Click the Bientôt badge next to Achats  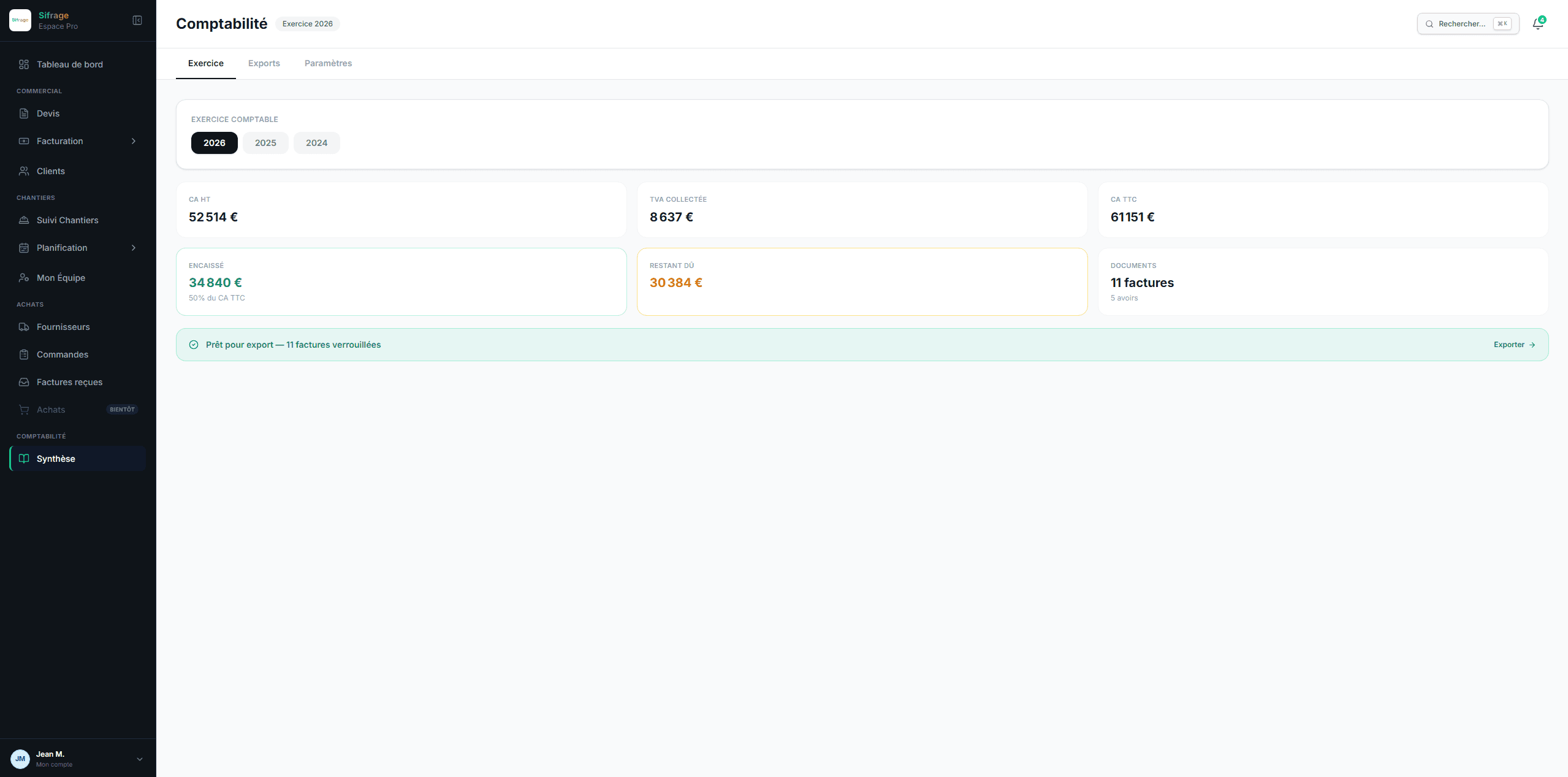(x=123, y=410)
